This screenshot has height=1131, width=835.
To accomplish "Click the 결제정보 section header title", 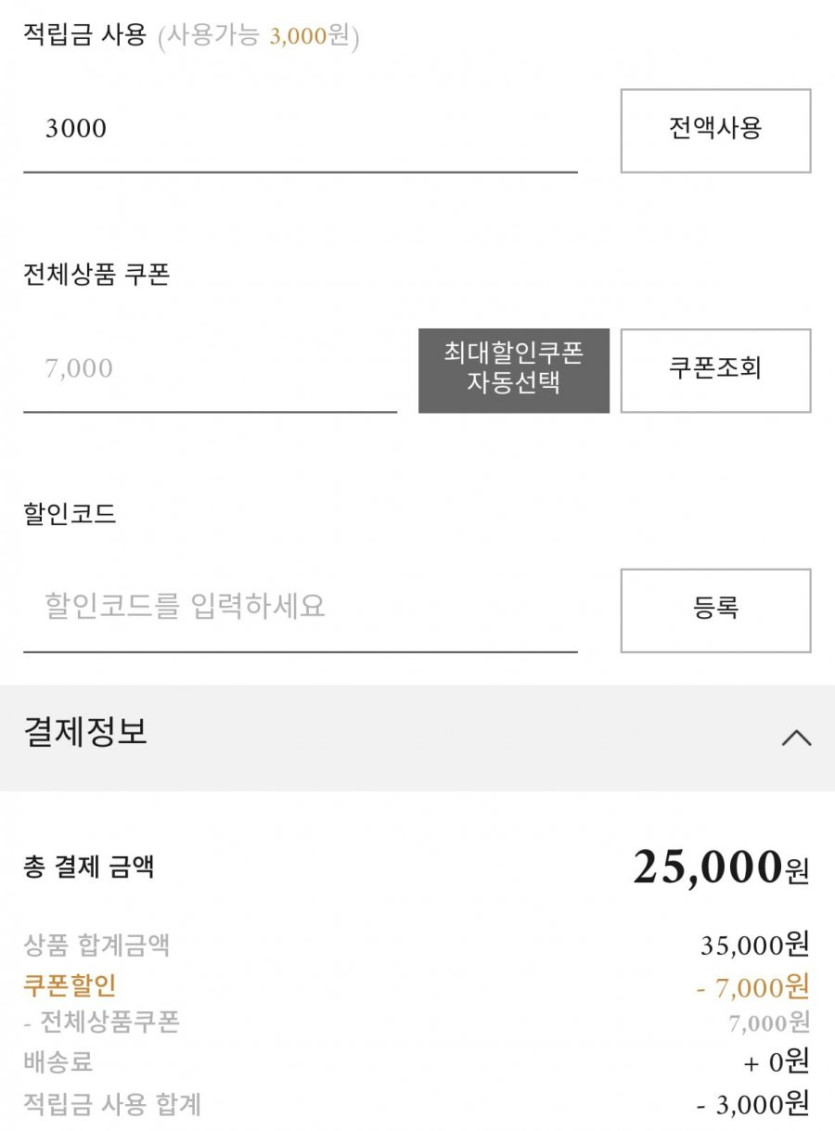I will click(x=86, y=732).
